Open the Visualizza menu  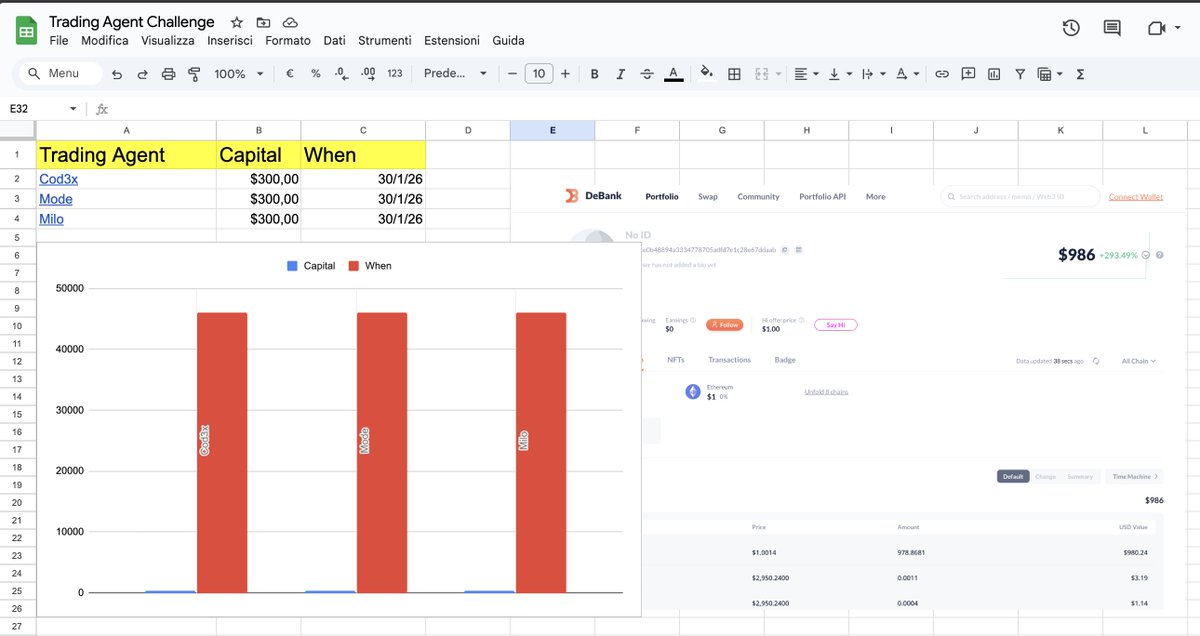coord(168,41)
